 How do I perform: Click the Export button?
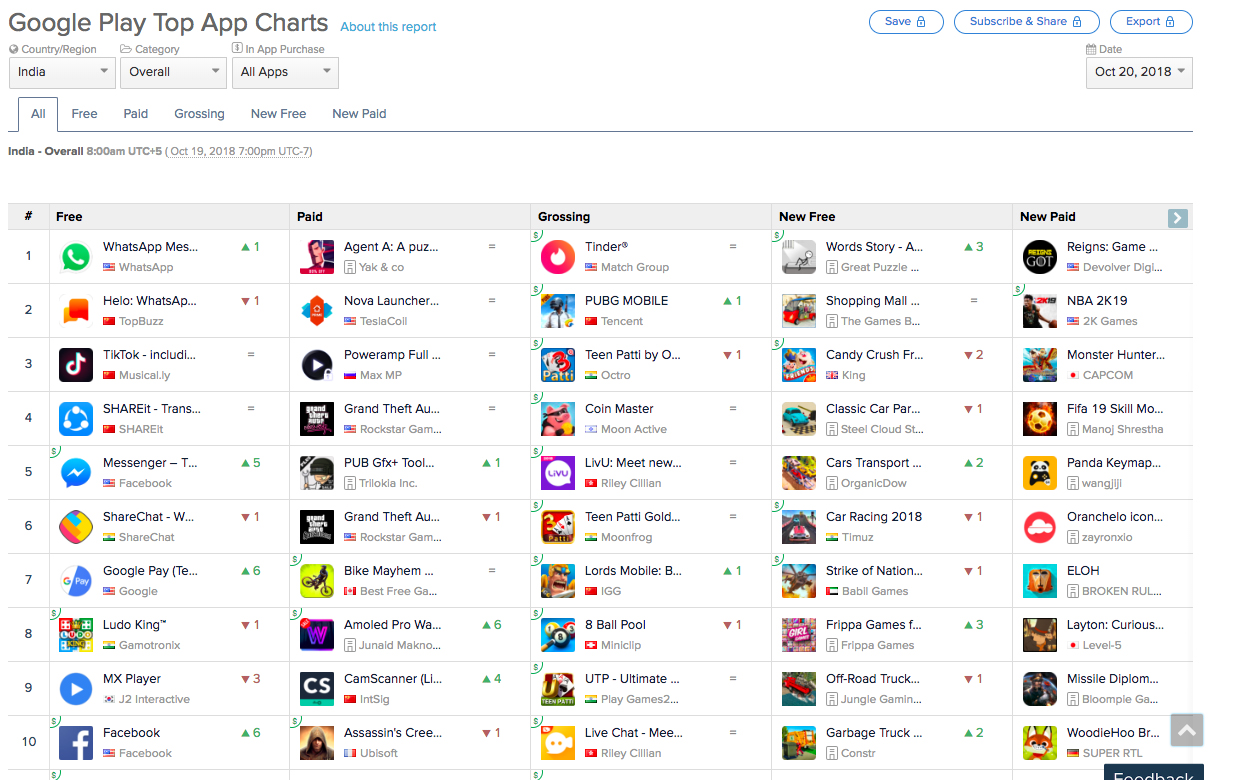[1151, 22]
